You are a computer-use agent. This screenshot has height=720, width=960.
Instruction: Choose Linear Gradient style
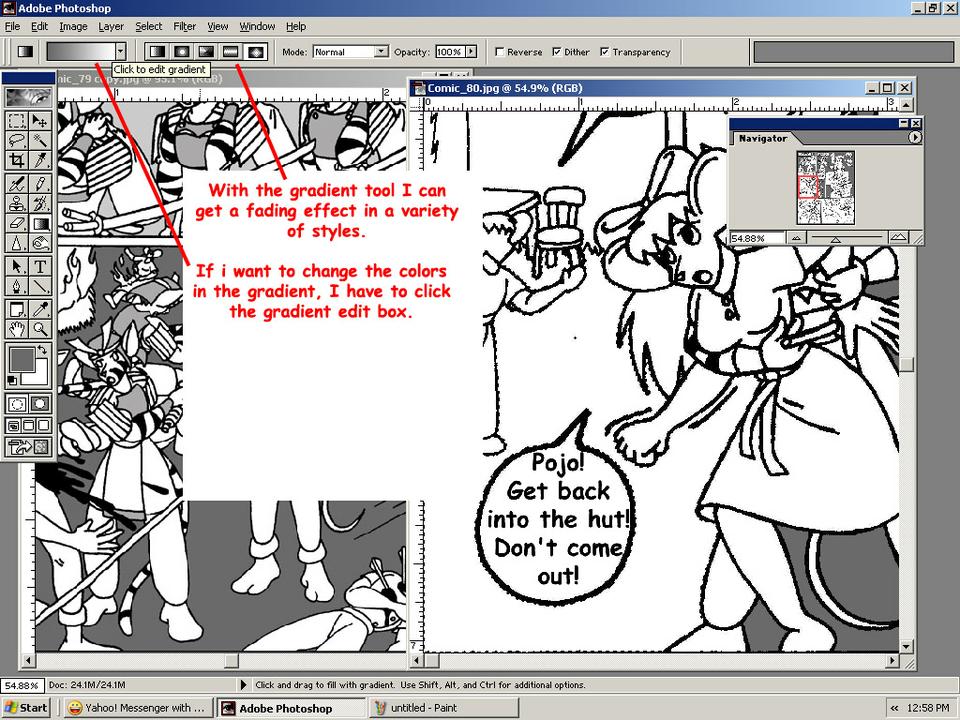158,52
